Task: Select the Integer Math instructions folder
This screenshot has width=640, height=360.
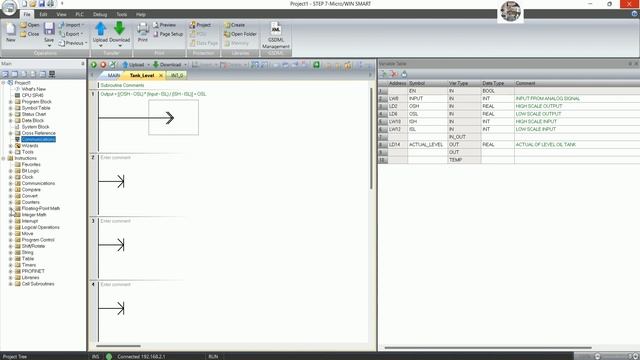Action: click(34, 215)
